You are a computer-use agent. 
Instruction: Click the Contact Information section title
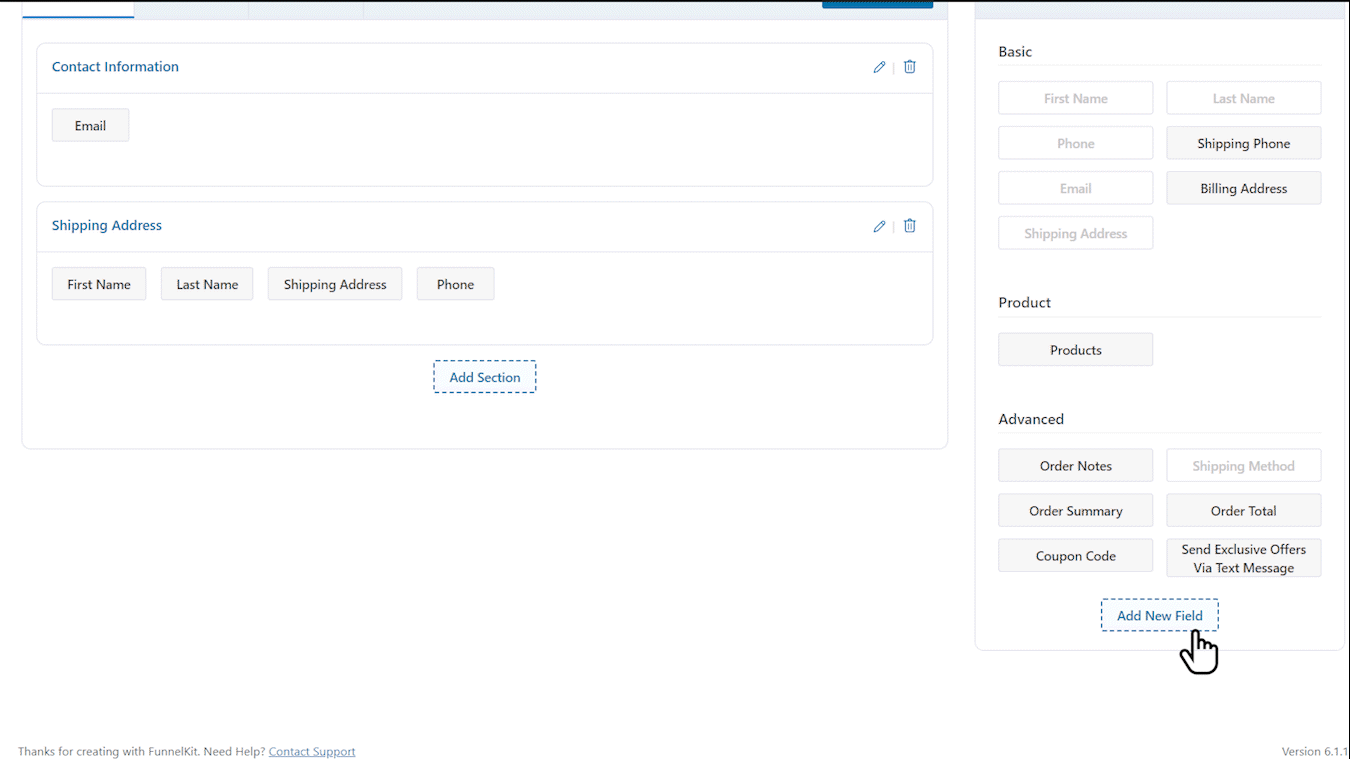click(x=115, y=67)
